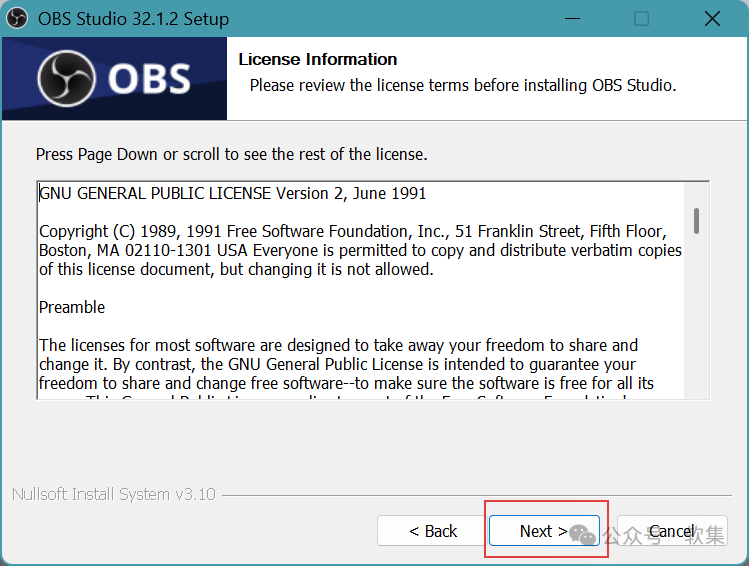
Task: Minimize the setup window
Action: 572,19
